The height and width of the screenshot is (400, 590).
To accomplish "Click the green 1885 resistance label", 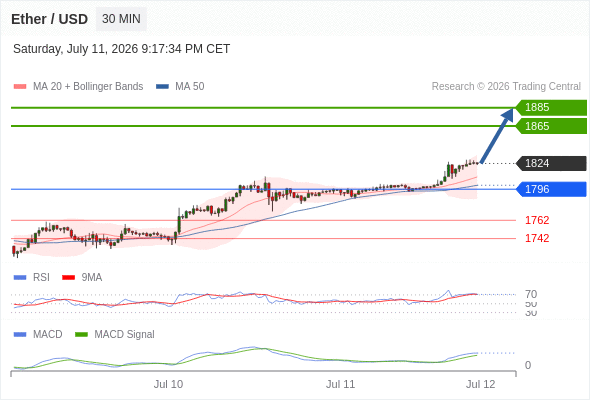I will point(551,107).
